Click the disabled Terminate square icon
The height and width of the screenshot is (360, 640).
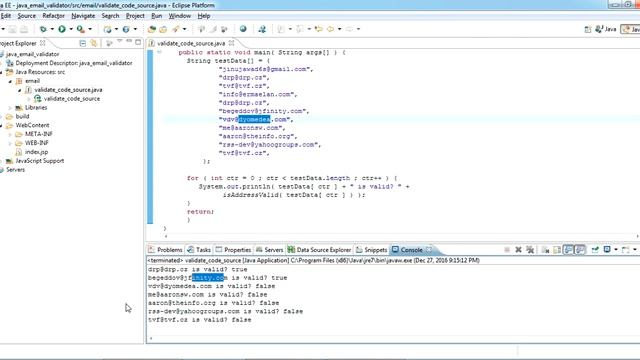click(507, 249)
